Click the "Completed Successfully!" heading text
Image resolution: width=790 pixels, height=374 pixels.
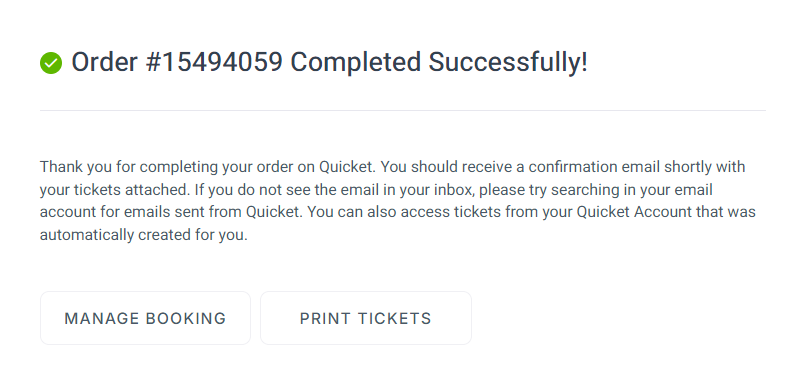pyautogui.click(x=439, y=63)
